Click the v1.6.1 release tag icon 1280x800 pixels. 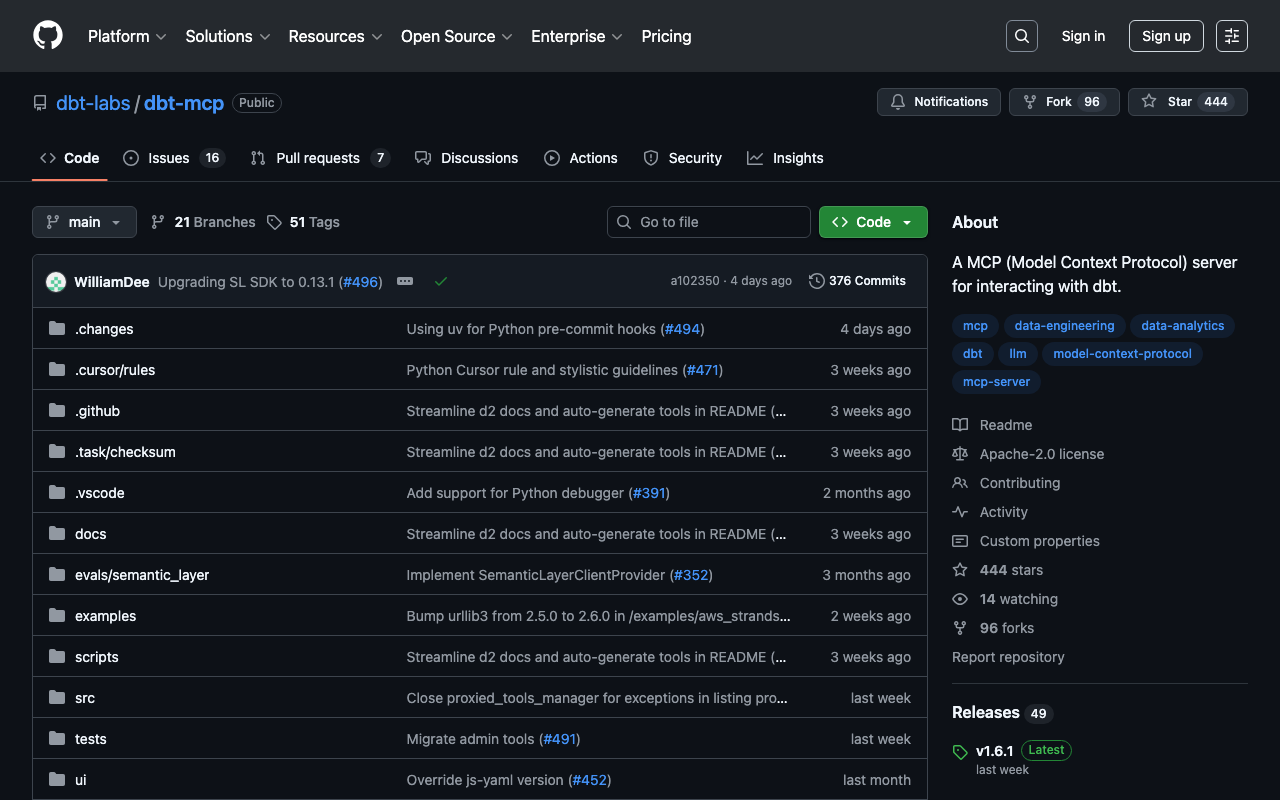point(960,752)
